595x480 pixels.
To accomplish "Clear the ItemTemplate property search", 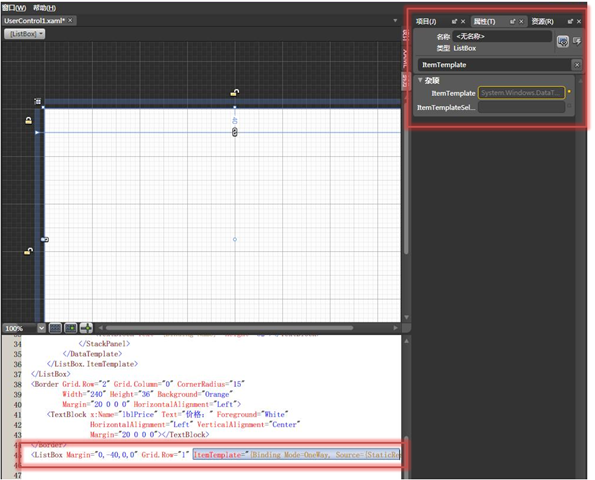I will pyautogui.click(x=577, y=65).
